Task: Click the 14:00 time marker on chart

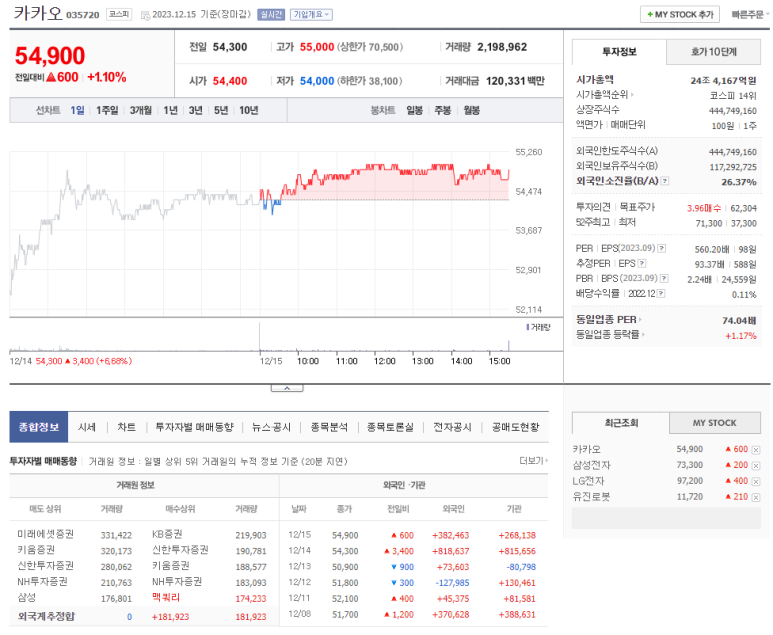Action: point(461,361)
